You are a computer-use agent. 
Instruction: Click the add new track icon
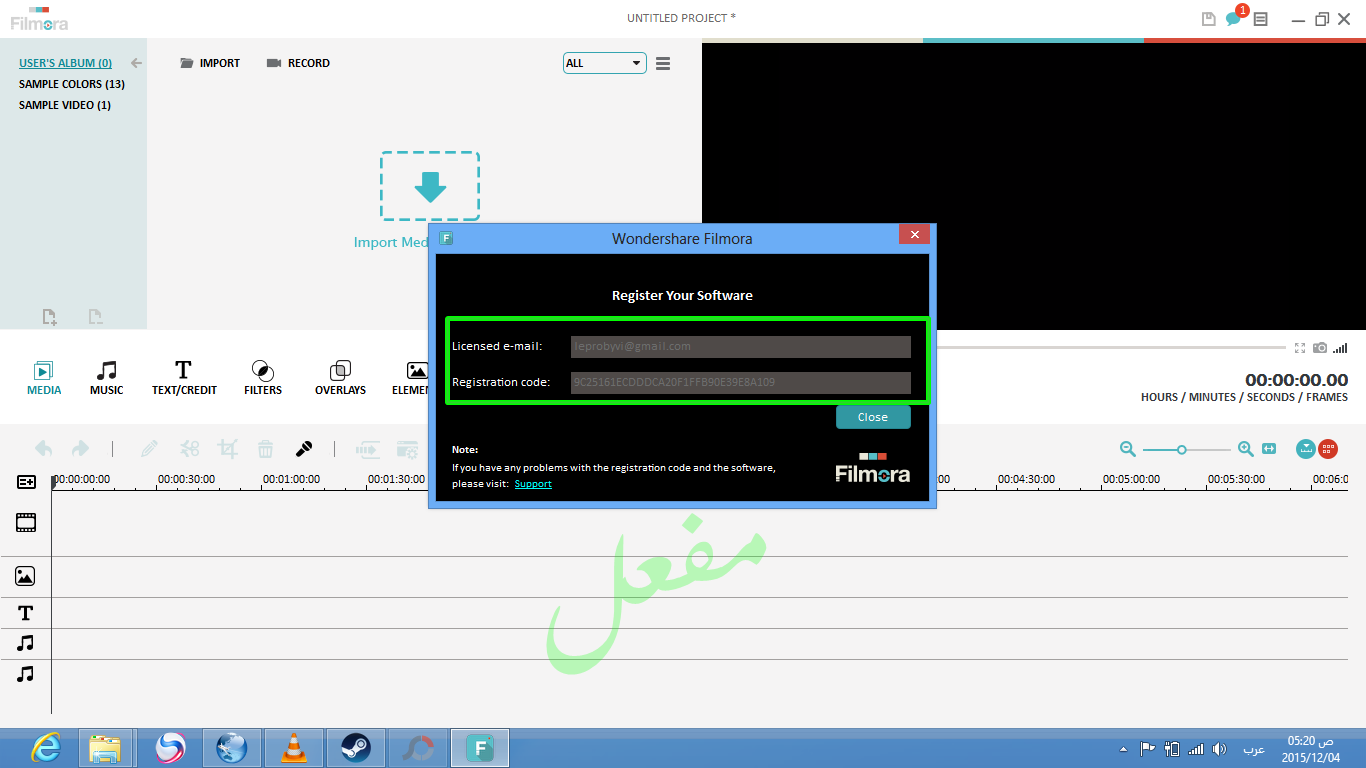pos(26,482)
